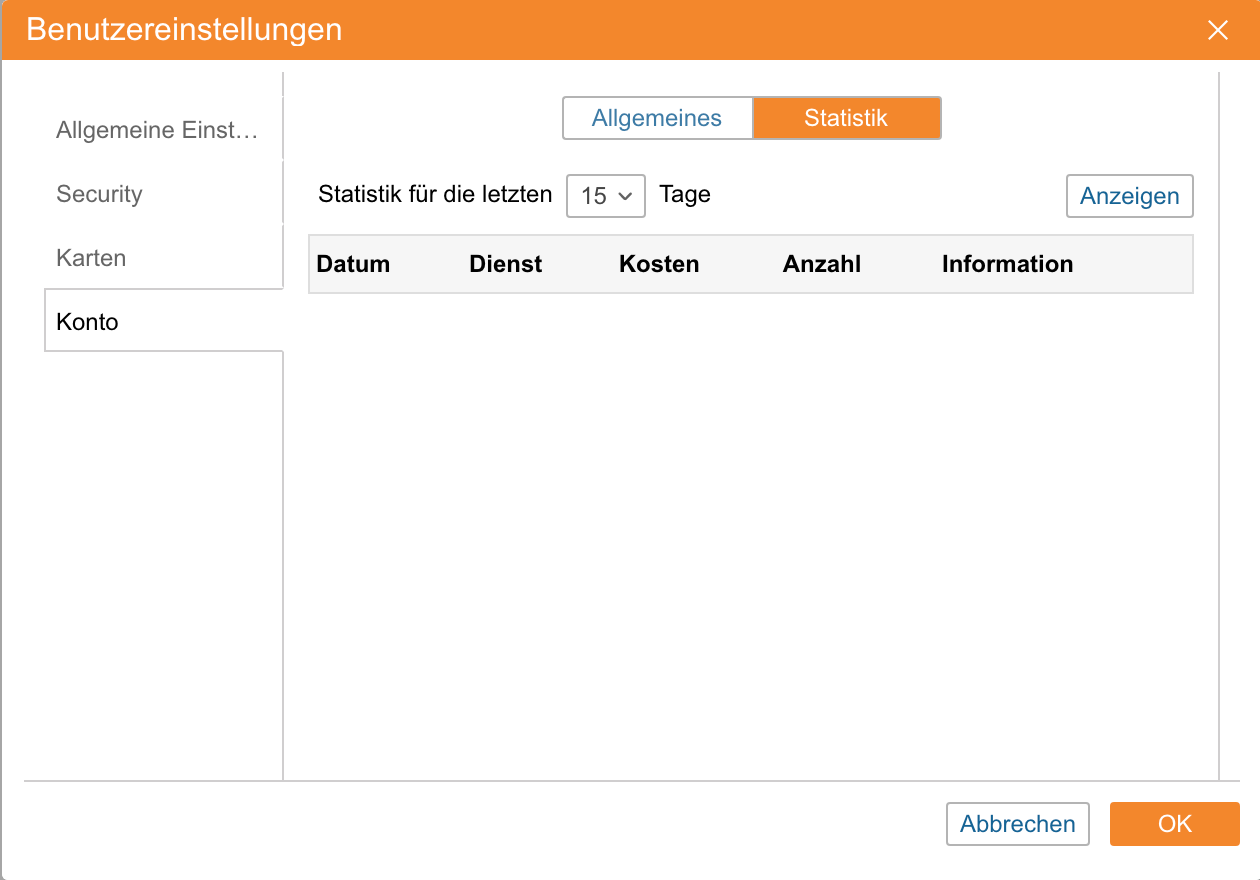This screenshot has width=1260, height=880.
Task: Select the Statistik tab
Action: (846, 118)
